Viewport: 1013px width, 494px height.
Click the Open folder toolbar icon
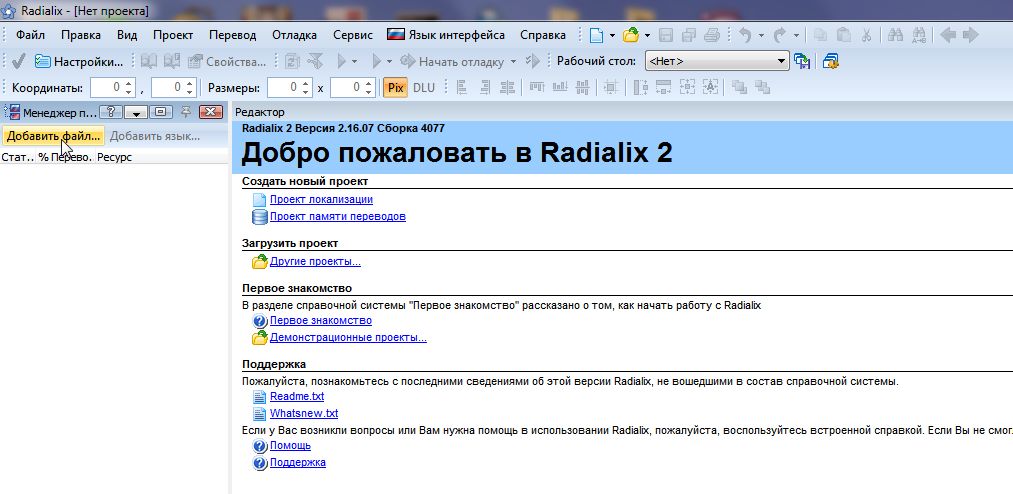point(630,35)
